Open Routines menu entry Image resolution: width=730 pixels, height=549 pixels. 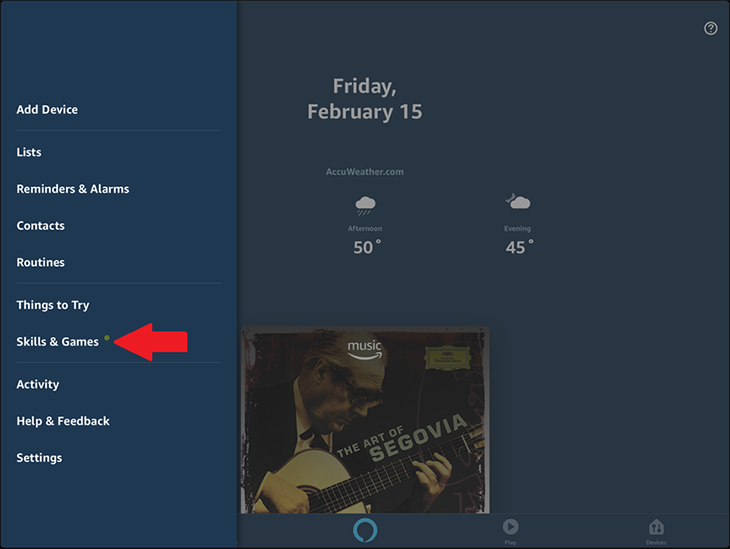pos(41,263)
